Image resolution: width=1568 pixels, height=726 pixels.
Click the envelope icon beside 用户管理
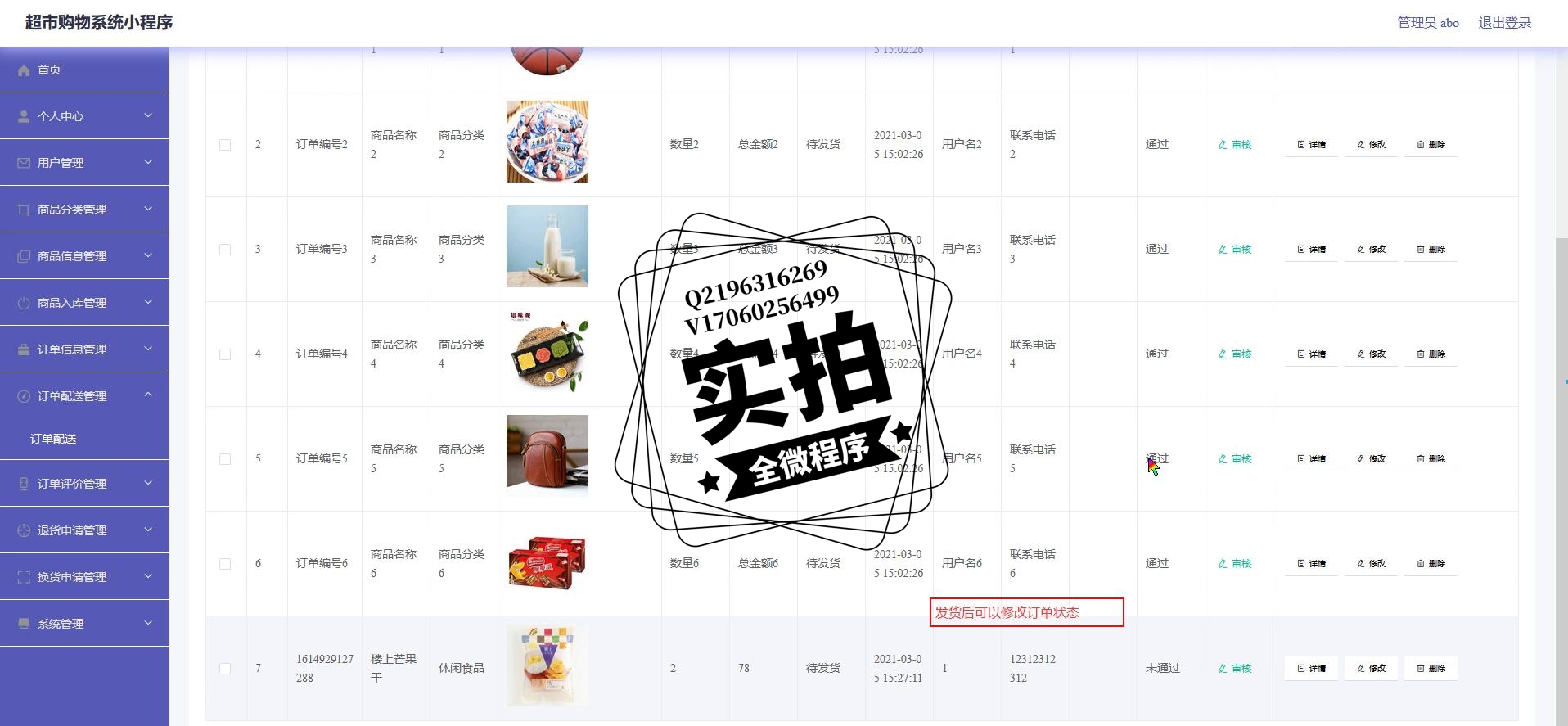(x=24, y=163)
